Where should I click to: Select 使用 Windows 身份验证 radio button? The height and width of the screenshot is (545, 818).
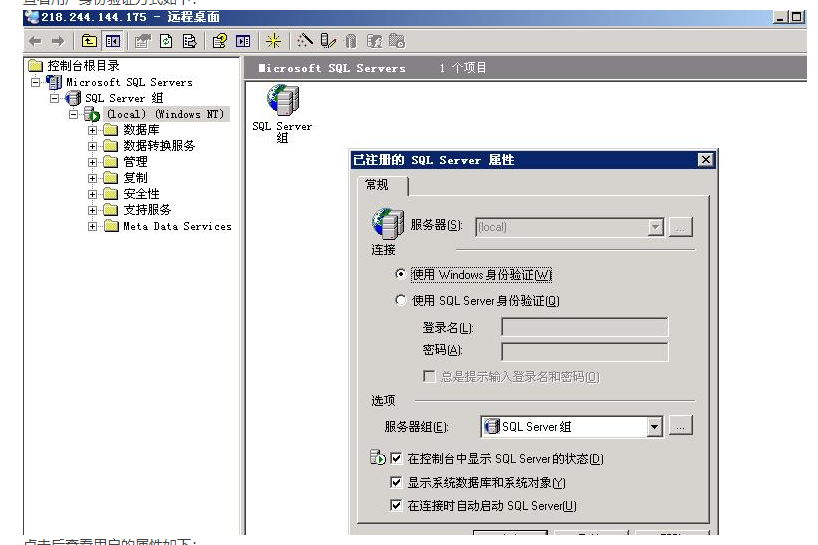[x=401, y=274]
